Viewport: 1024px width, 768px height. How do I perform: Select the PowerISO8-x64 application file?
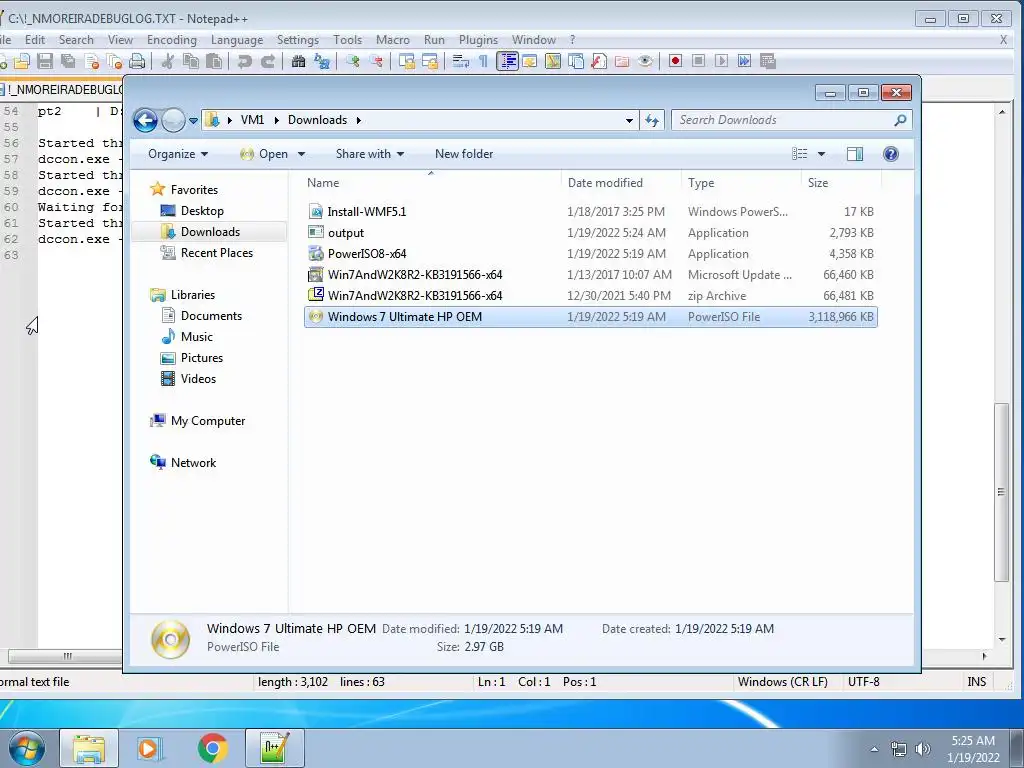(591, 254)
